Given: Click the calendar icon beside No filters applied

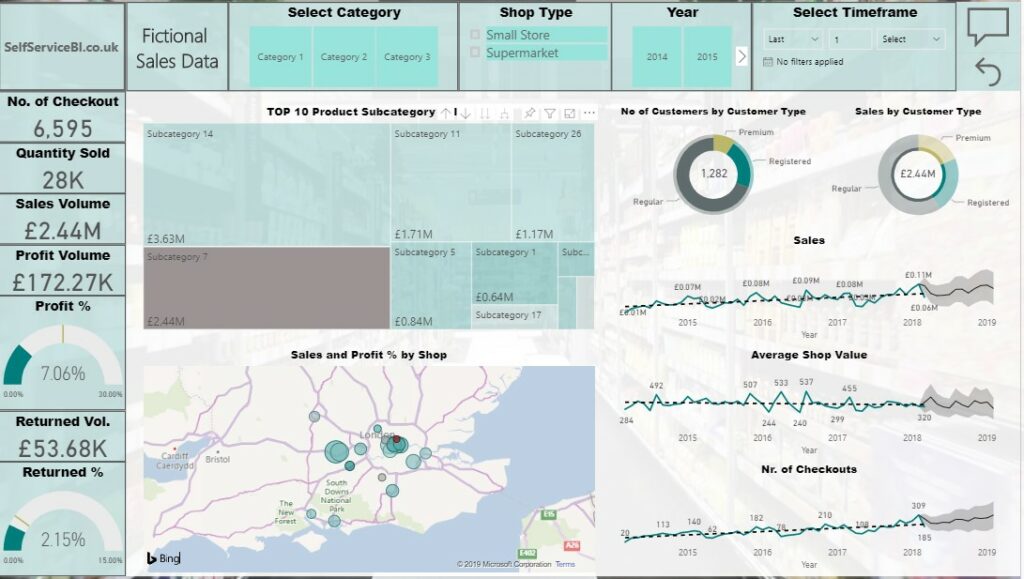Looking at the screenshot, I should point(768,61).
